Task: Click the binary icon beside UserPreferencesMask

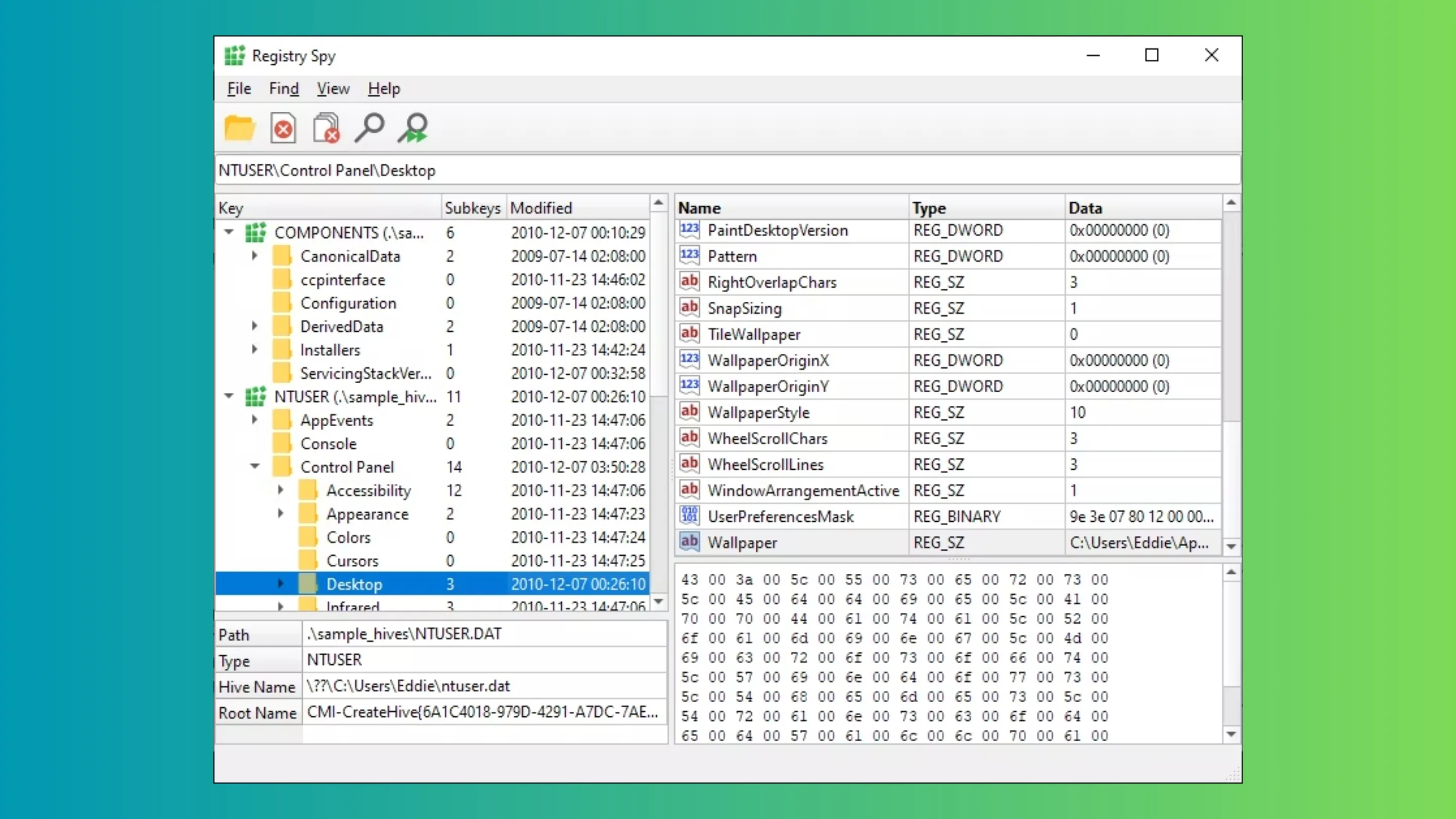Action: click(x=689, y=516)
